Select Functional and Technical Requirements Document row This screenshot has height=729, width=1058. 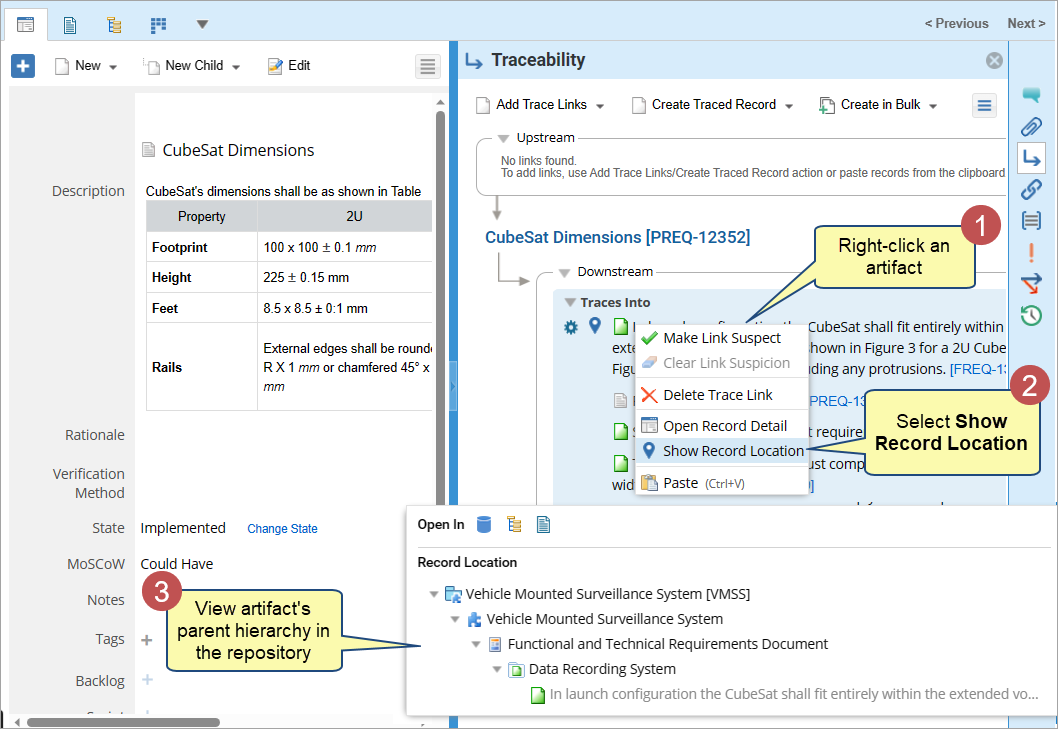pos(657,645)
